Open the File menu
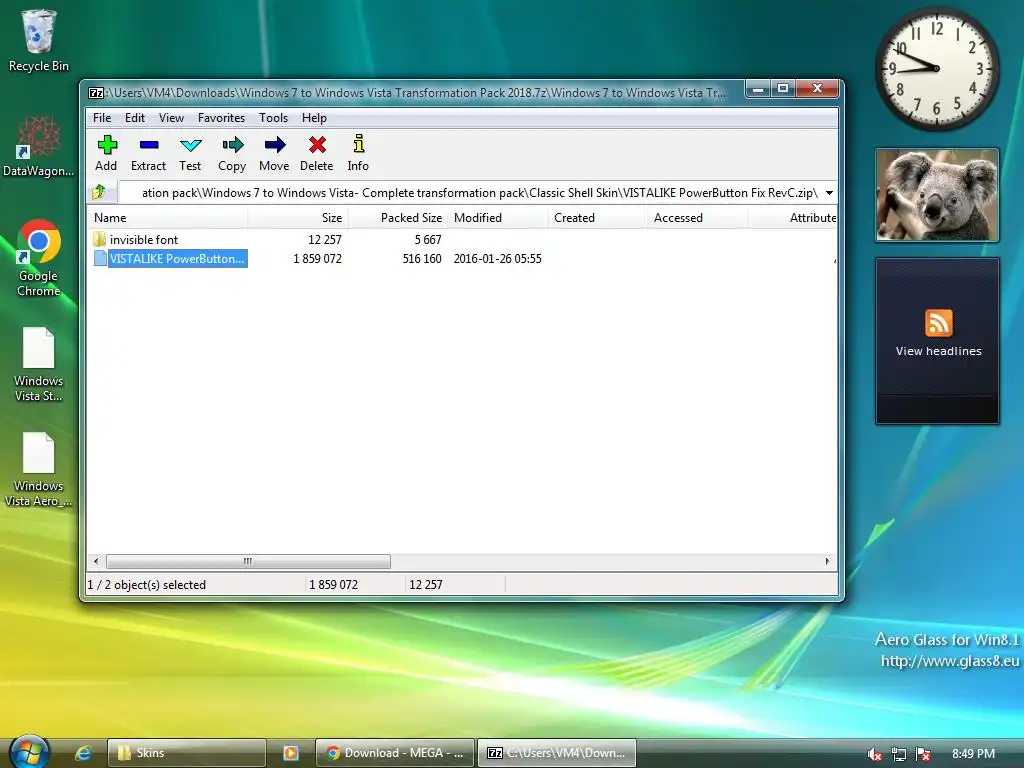Screen dimensions: 1024x768 [x=102, y=118]
